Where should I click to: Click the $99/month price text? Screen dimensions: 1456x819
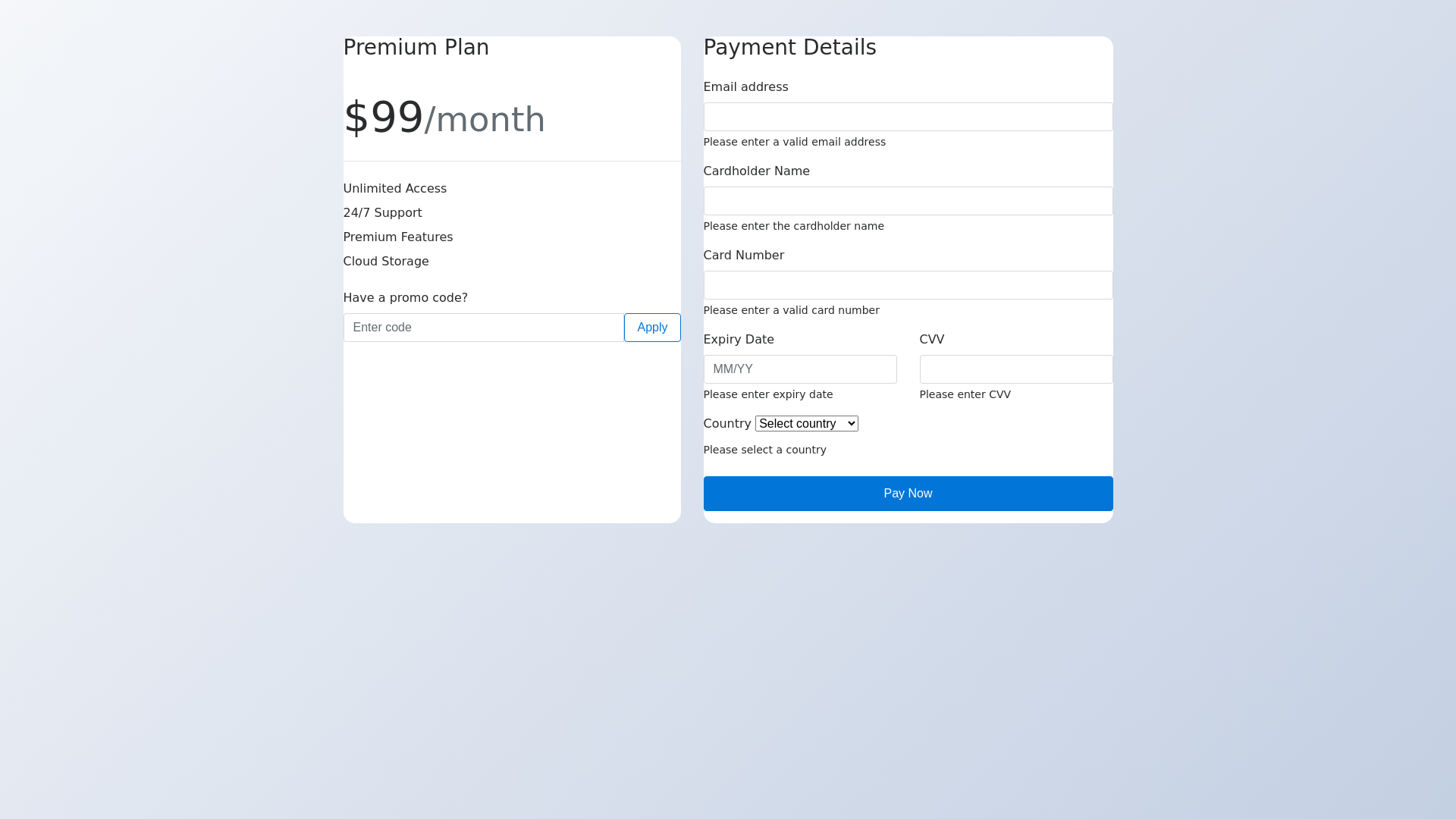click(444, 118)
